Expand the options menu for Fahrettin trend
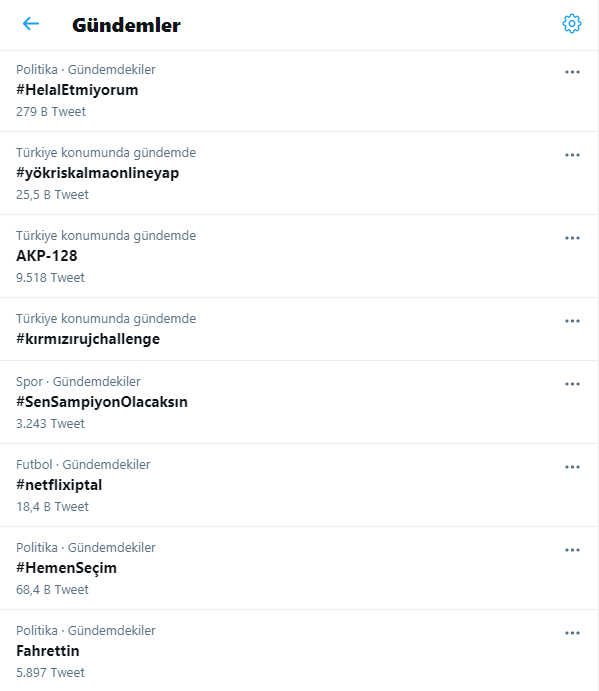Screen dimensions: 599x691 click(x=572, y=633)
